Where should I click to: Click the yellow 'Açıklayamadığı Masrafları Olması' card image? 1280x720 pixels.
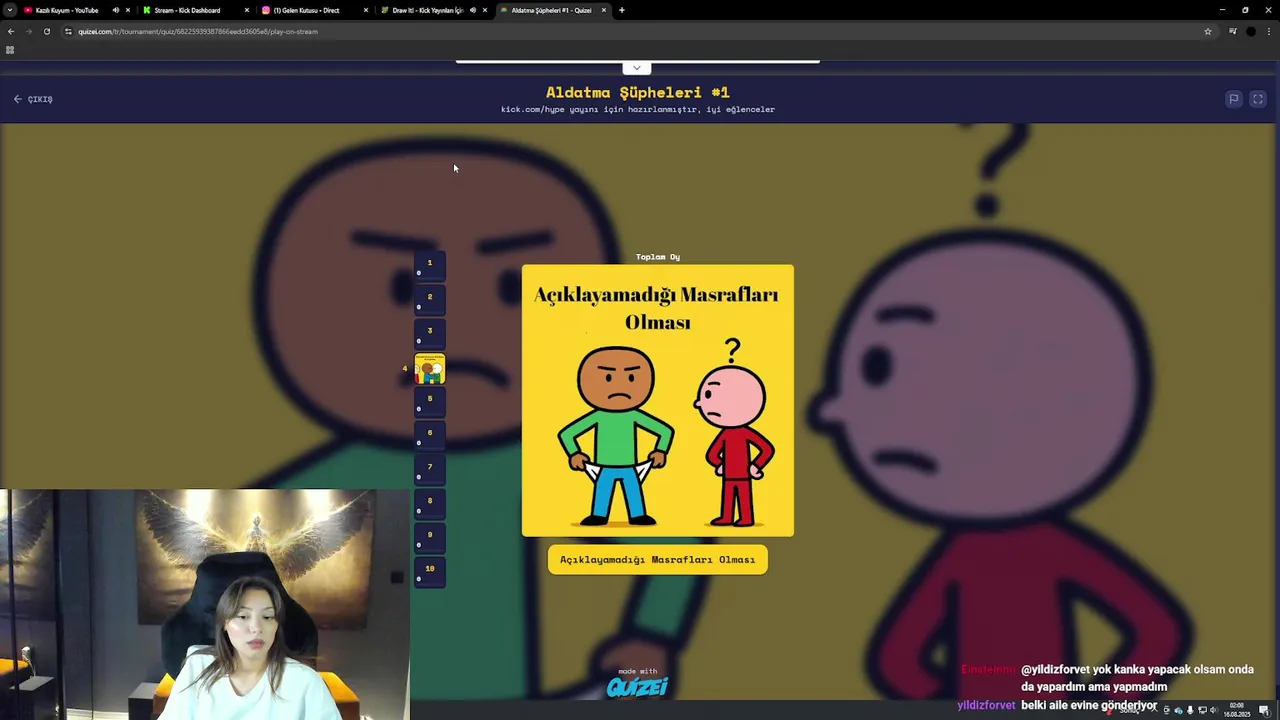658,400
